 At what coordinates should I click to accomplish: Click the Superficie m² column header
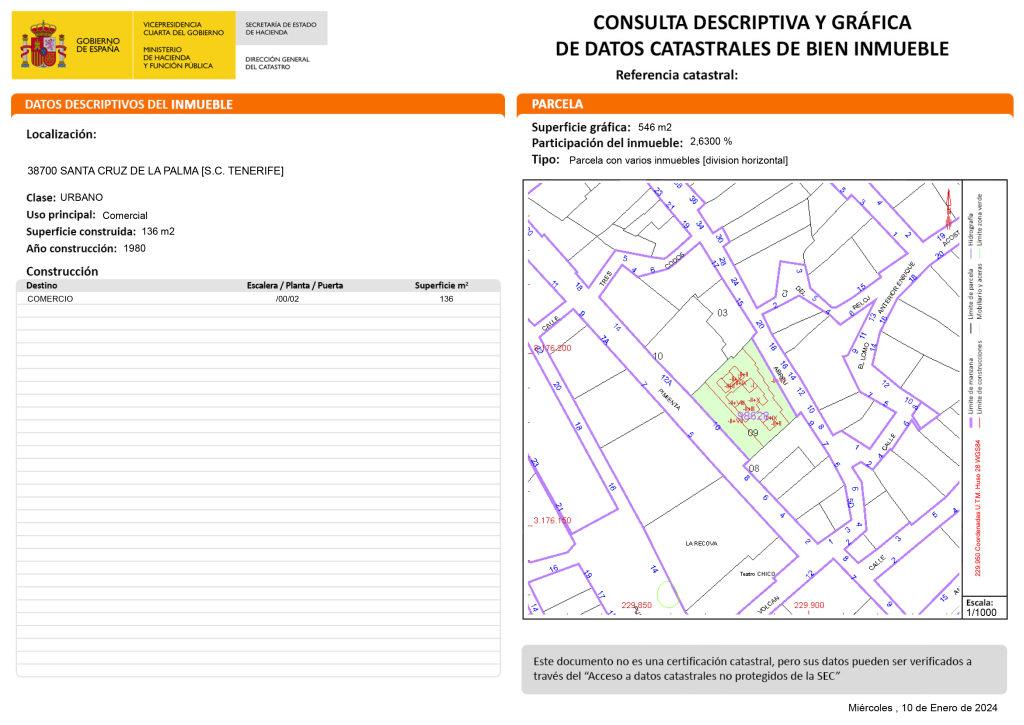(x=441, y=285)
